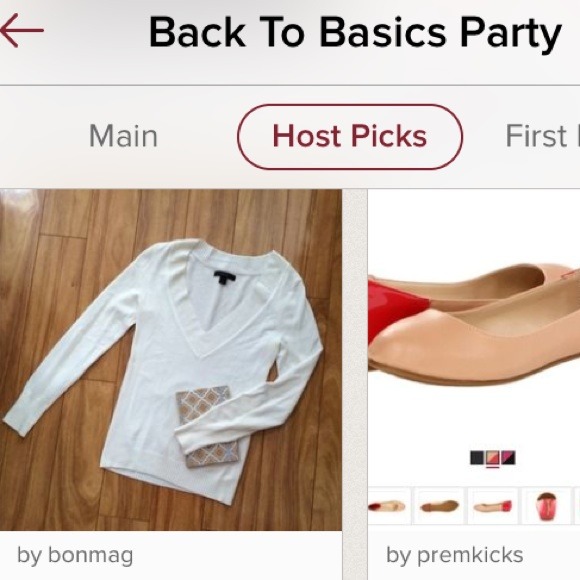The height and width of the screenshot is (580, 580).
Task: Select the brown sole-view shoe thumbnail
Action: point(439,506)
